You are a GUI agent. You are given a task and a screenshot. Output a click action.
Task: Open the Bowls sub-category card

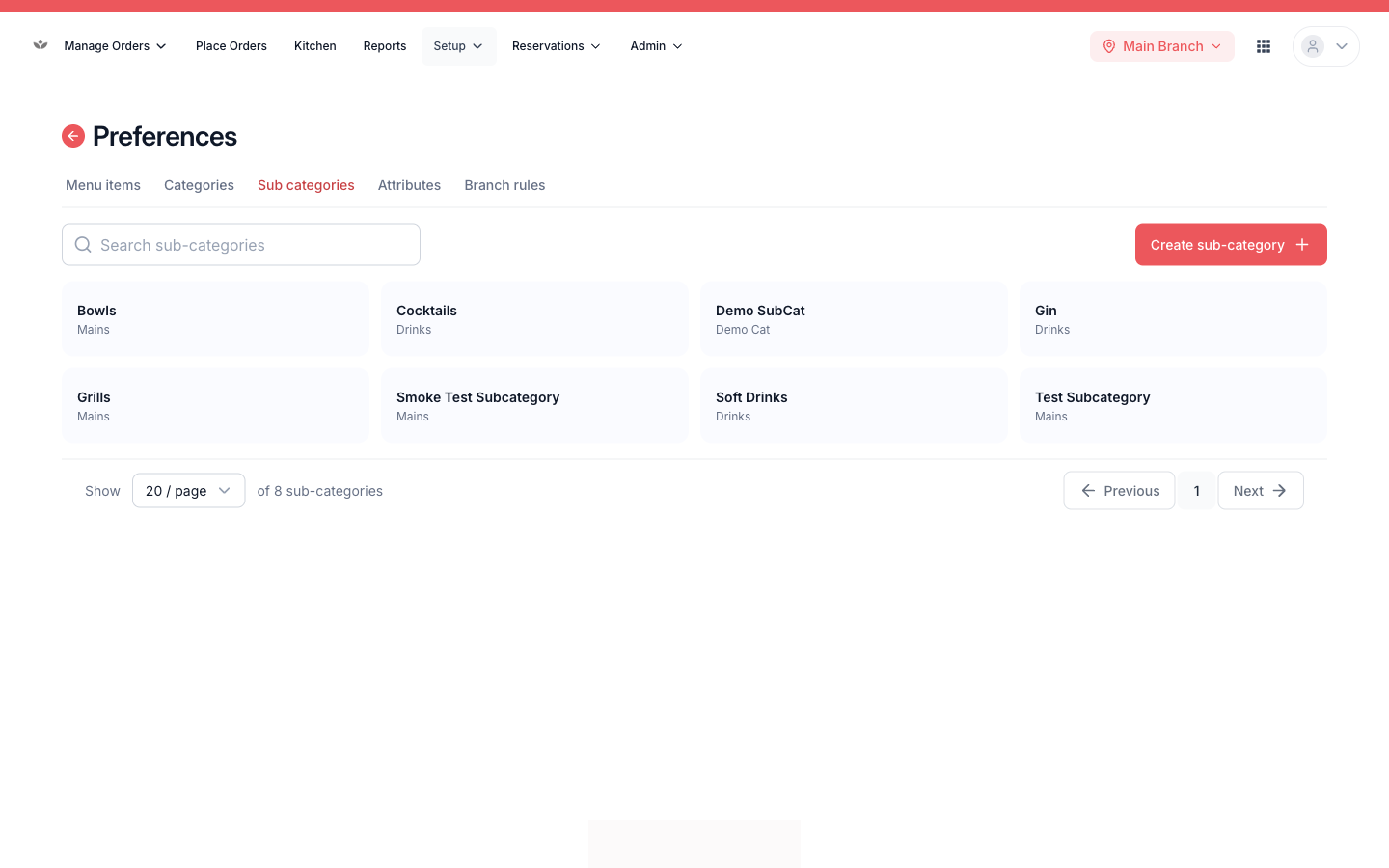pos(215,319)
